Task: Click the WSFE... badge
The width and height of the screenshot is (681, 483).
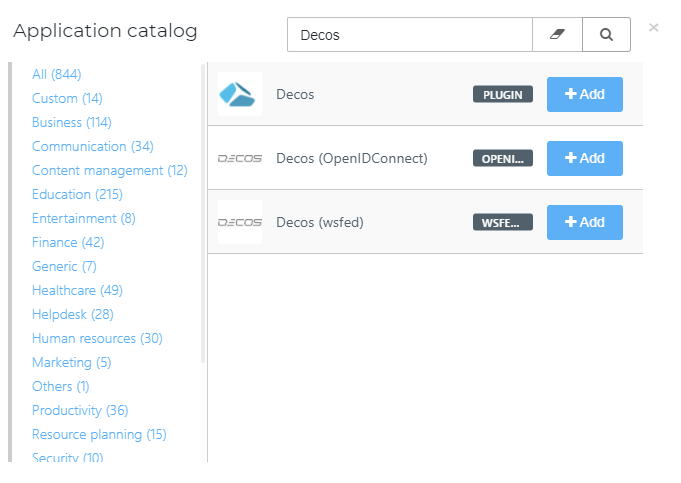Action: click(x=503, y=222)
